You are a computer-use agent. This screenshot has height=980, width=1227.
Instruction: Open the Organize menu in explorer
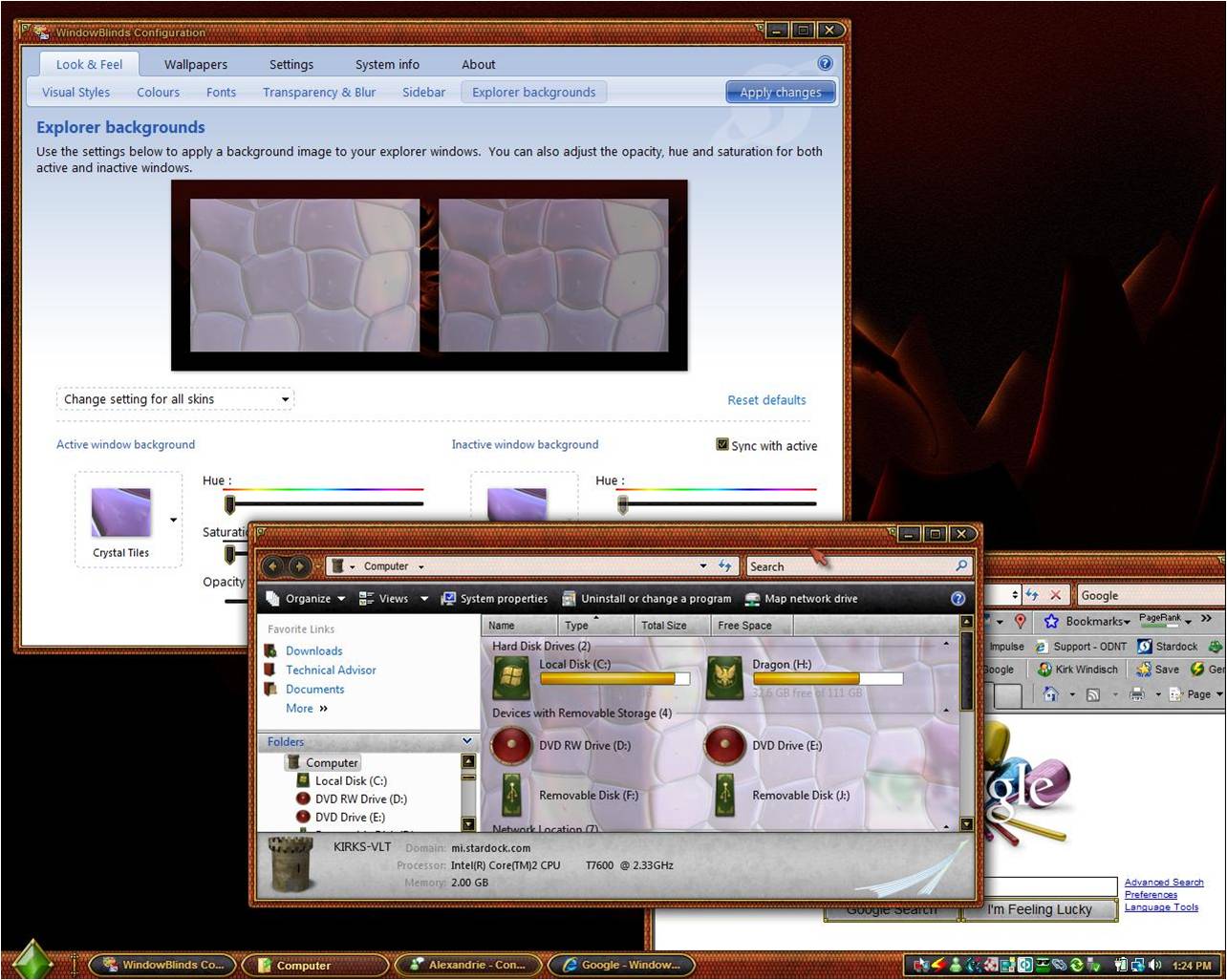point(306,599)
